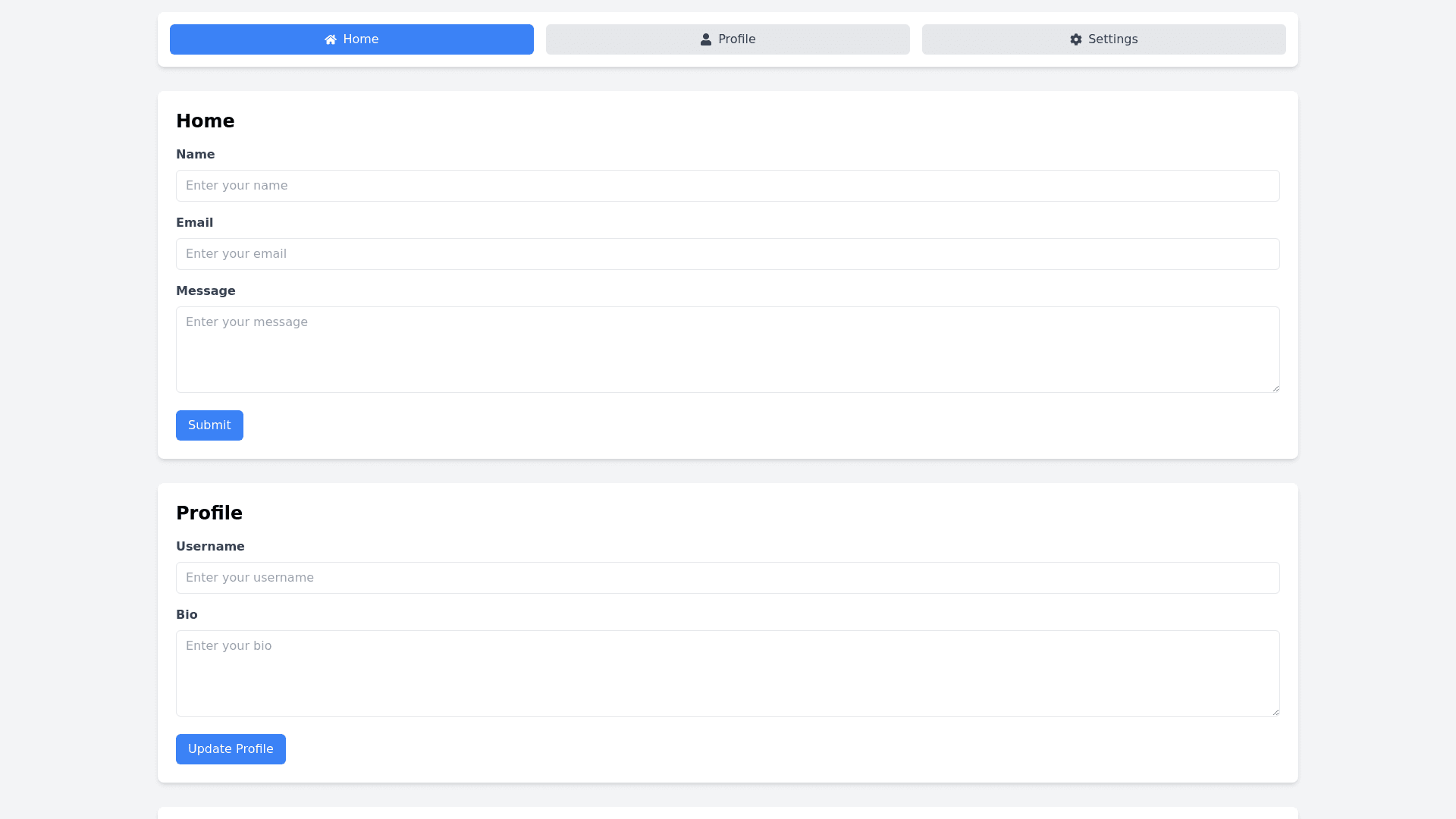The width and height of the screenshot is (1456, 819).
Task: Click the home icon in the navigation bar
Action: coord(330,39)
